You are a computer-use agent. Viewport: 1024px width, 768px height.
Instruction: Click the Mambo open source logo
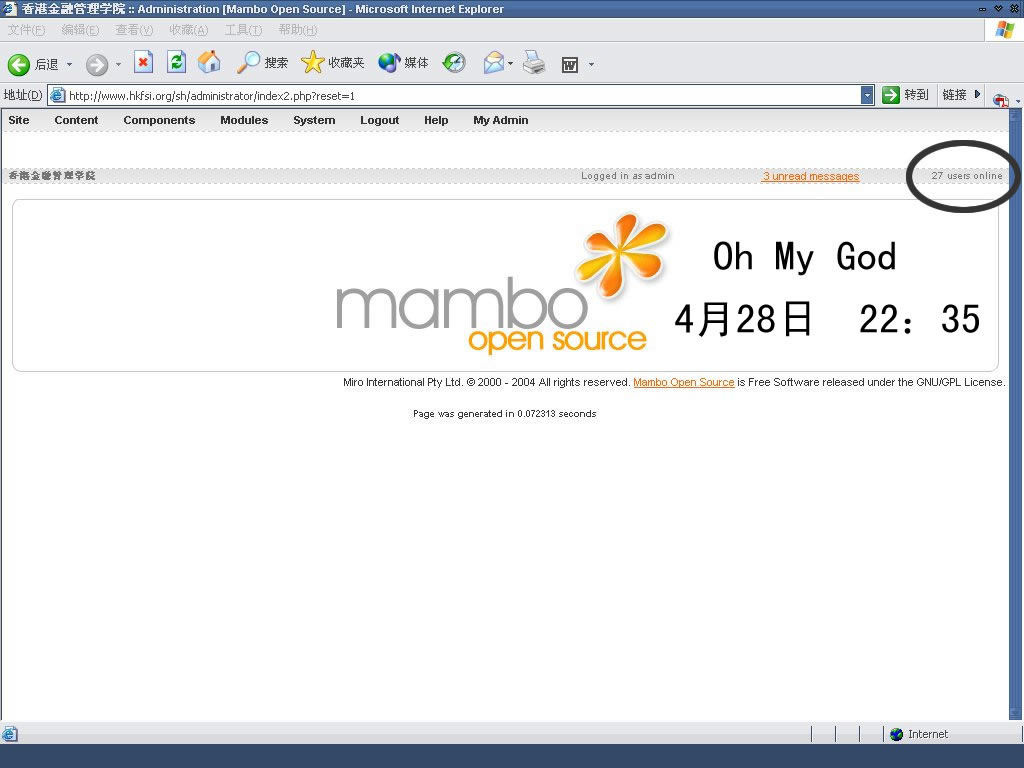coord(503,285)
